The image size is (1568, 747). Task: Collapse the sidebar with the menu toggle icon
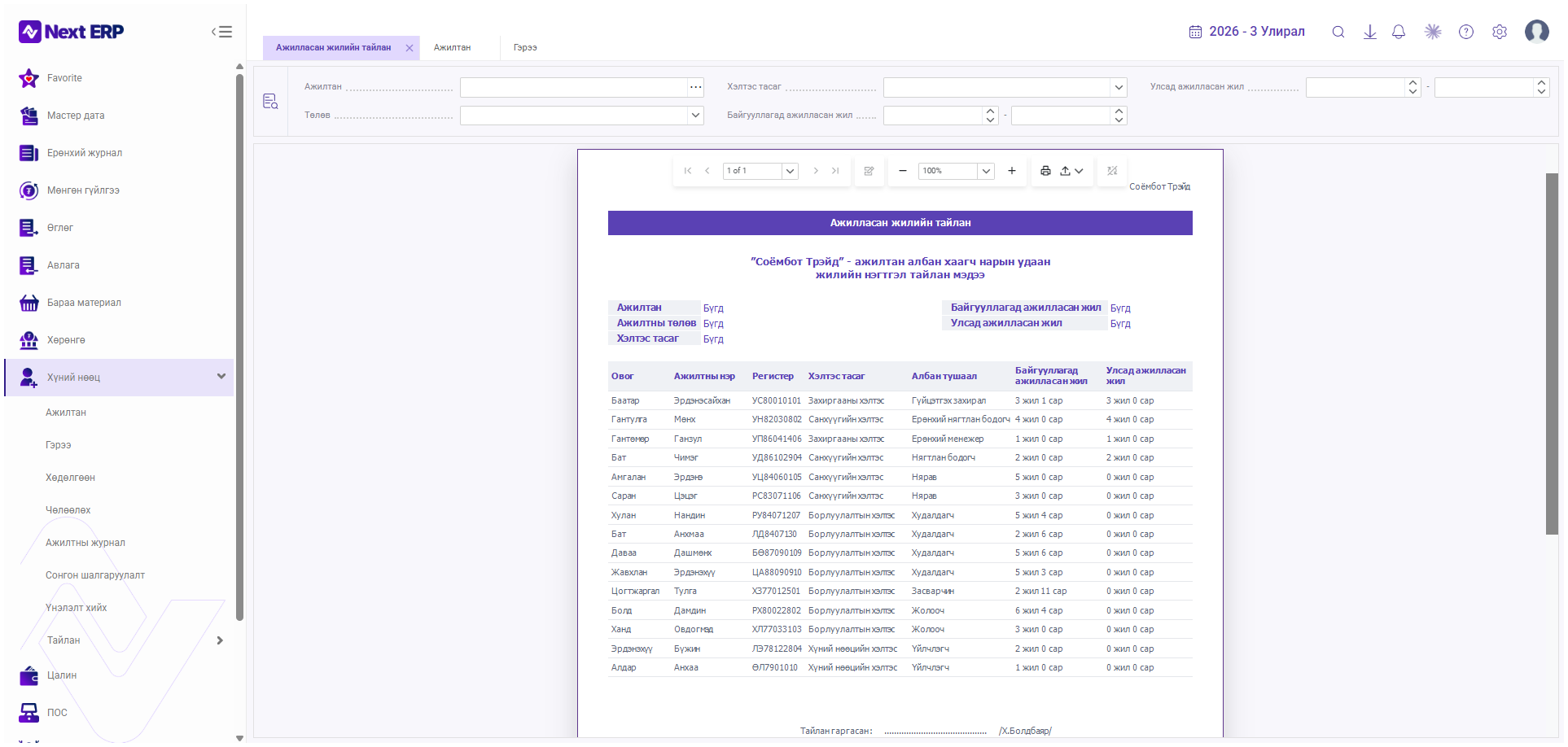pyautogui.click(x=221, y=32)
